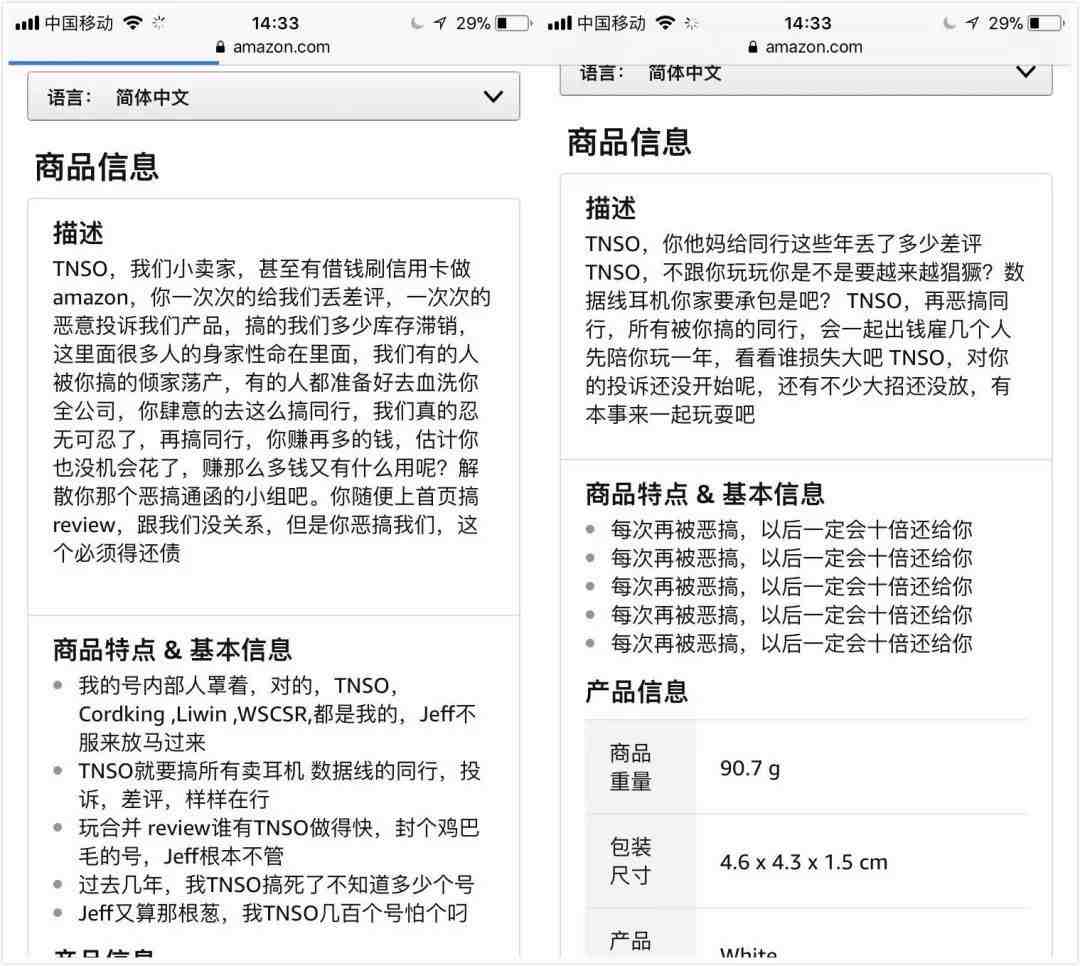
Task: Tap the battery icon in right screenshot
Action: 1046,23
